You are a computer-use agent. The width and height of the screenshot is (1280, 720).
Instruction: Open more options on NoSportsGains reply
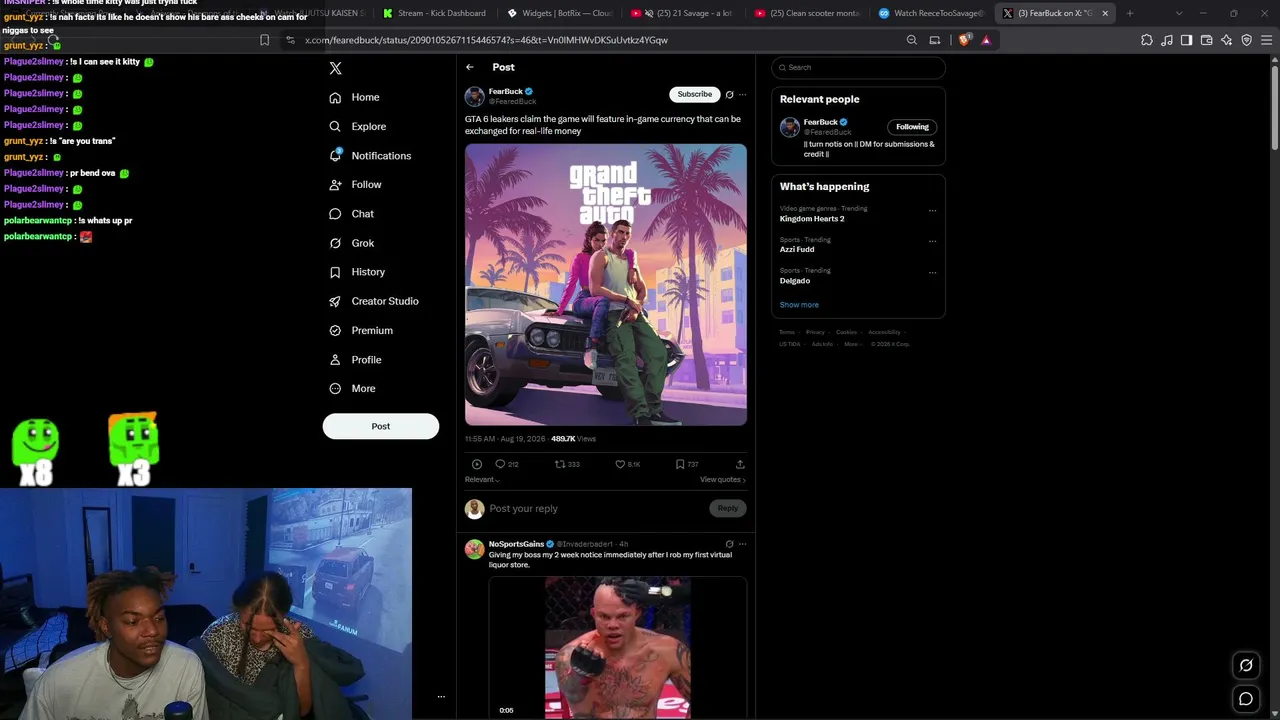coord(742,544)
